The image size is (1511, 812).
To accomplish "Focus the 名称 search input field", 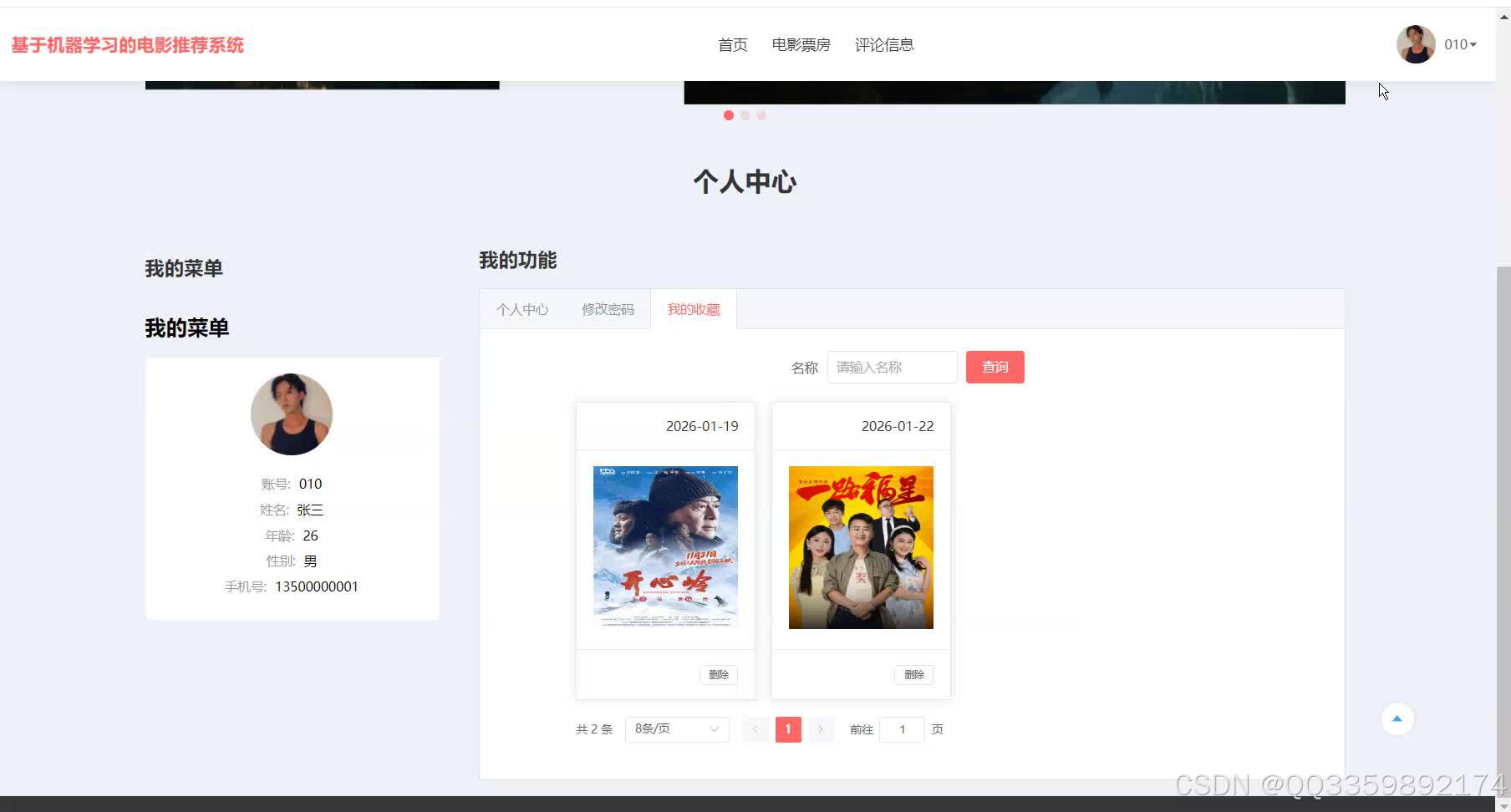I will tap(892, 367).
